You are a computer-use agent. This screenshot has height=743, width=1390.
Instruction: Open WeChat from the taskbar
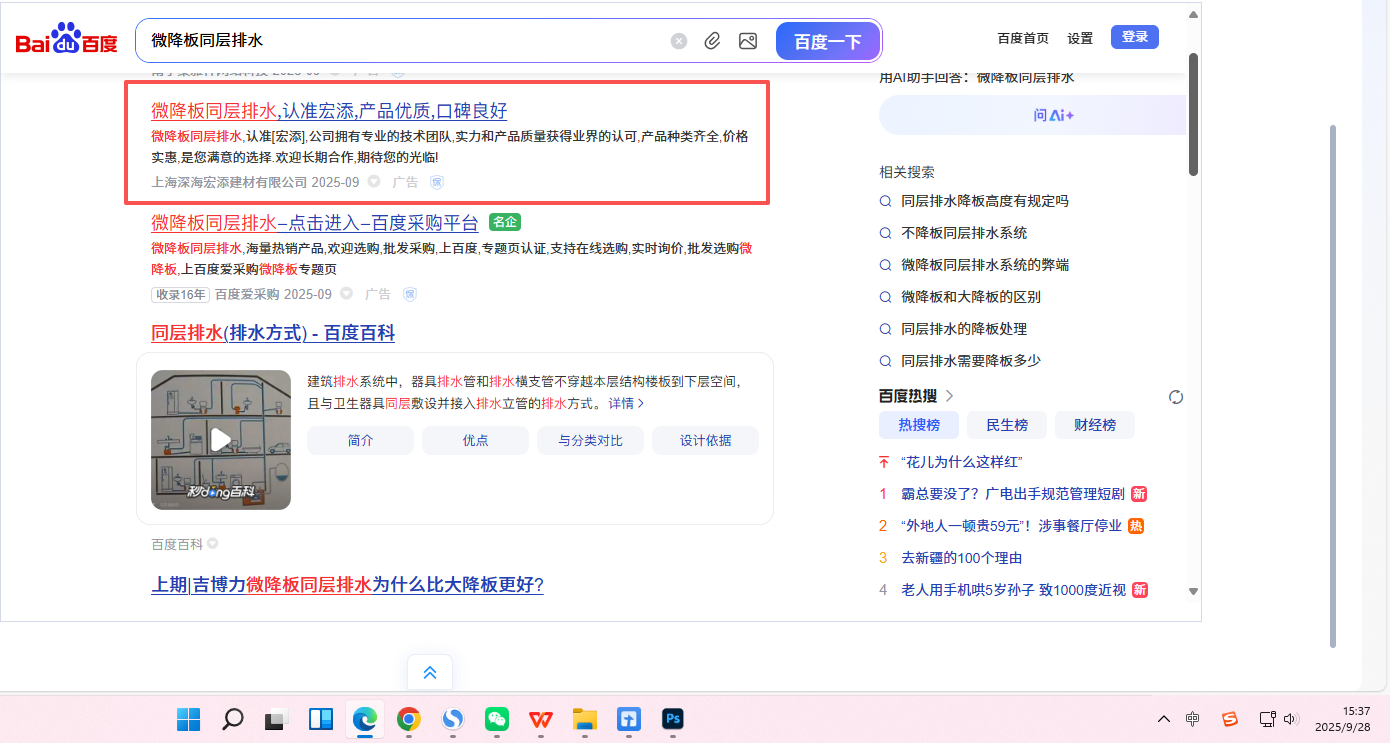(x=497, y=719)
